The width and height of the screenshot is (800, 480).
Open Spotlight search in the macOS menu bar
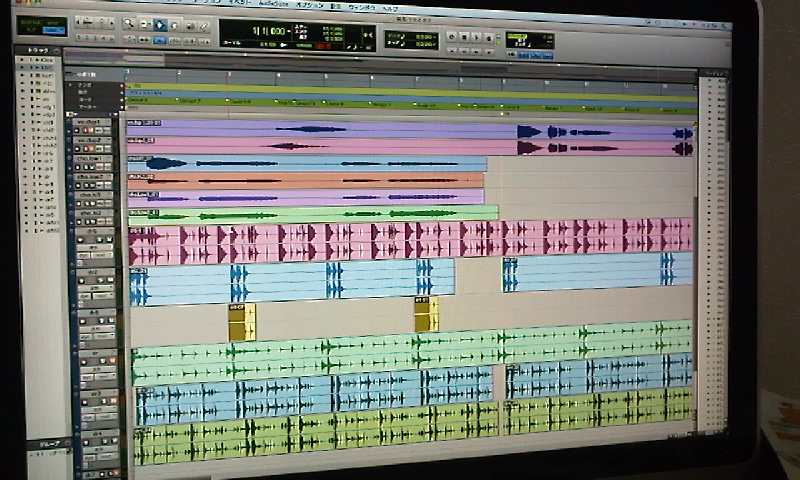click(x=723, y=26)
